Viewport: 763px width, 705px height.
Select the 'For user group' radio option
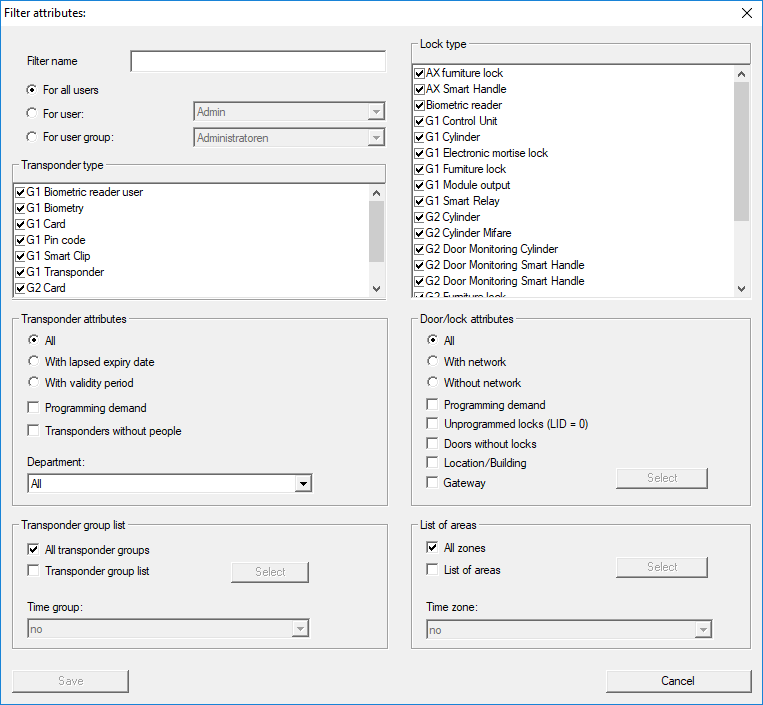click(x=33, y=137)
